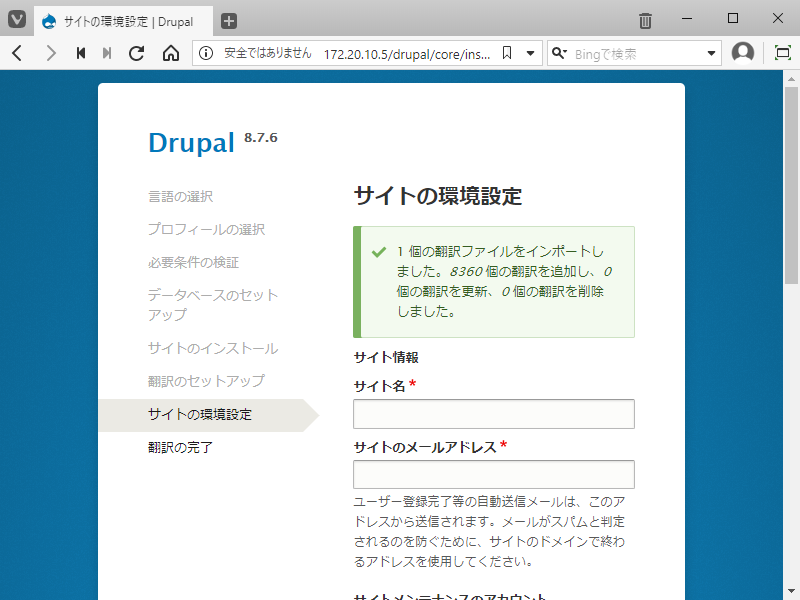Go back to previous page
This screenshot has height=600, width=800.
[x=17, y=53]
